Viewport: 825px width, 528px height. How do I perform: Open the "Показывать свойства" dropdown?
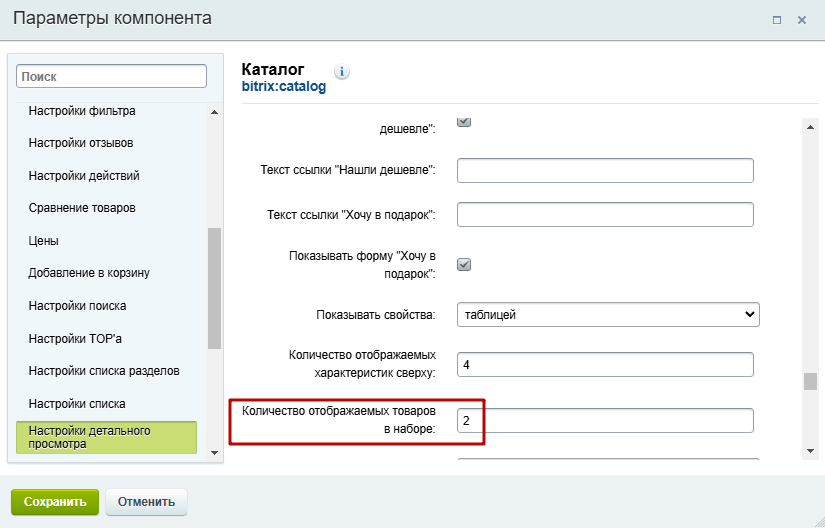tap(608, 314)
